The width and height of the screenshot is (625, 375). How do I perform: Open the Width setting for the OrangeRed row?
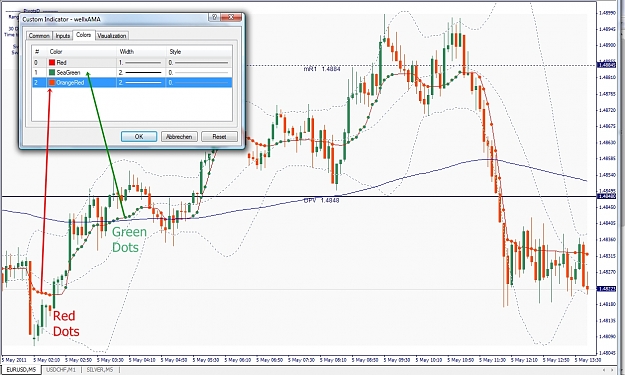141,82
